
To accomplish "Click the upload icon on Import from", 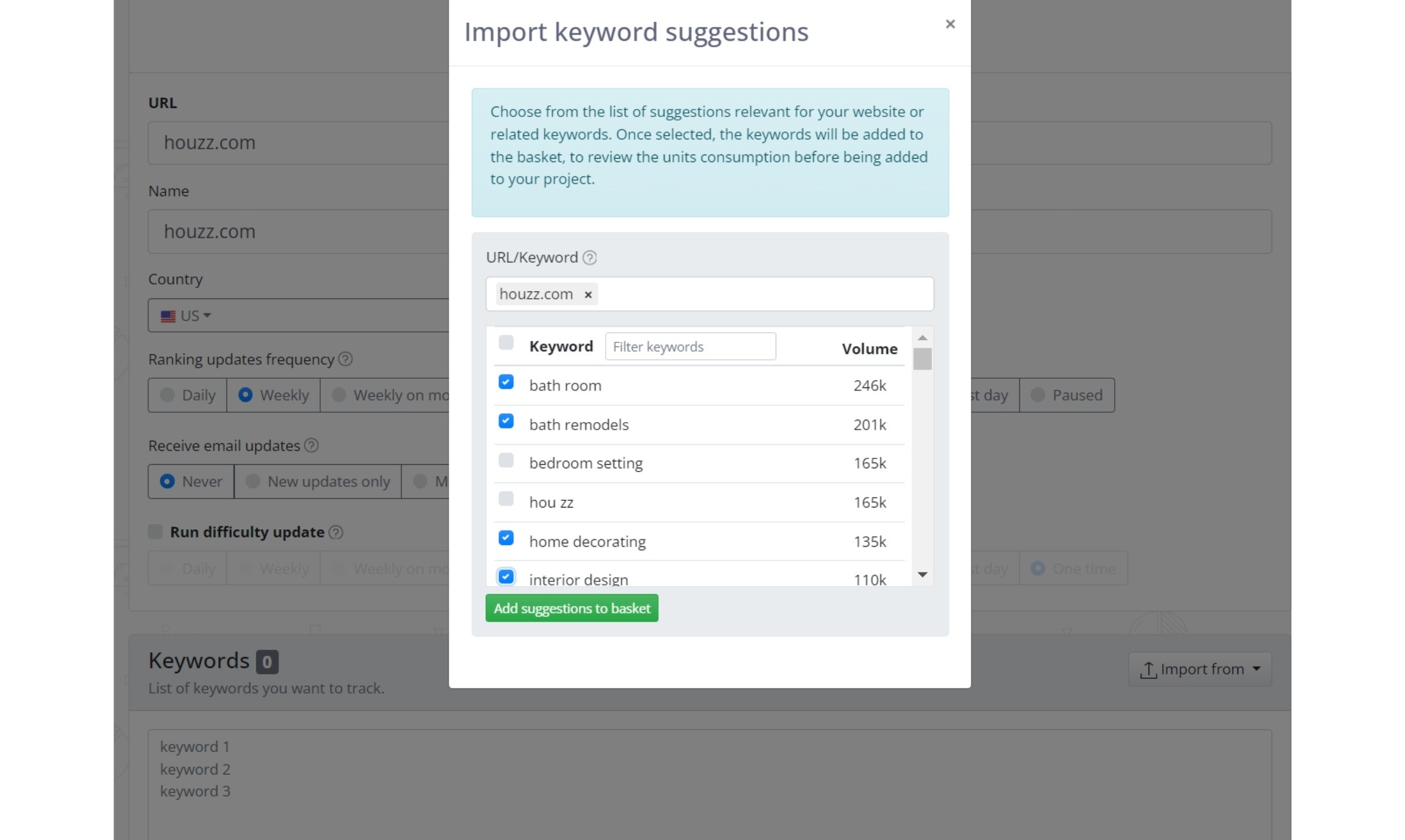I will (x=1148, y=669).
